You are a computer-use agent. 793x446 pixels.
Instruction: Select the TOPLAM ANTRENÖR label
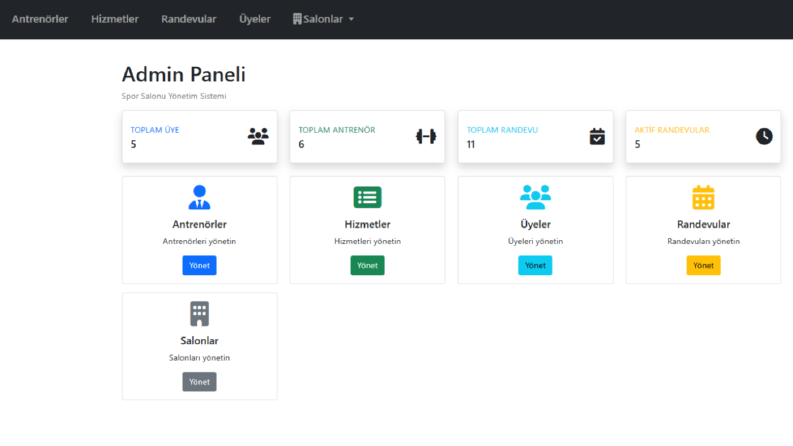(337, 130)
